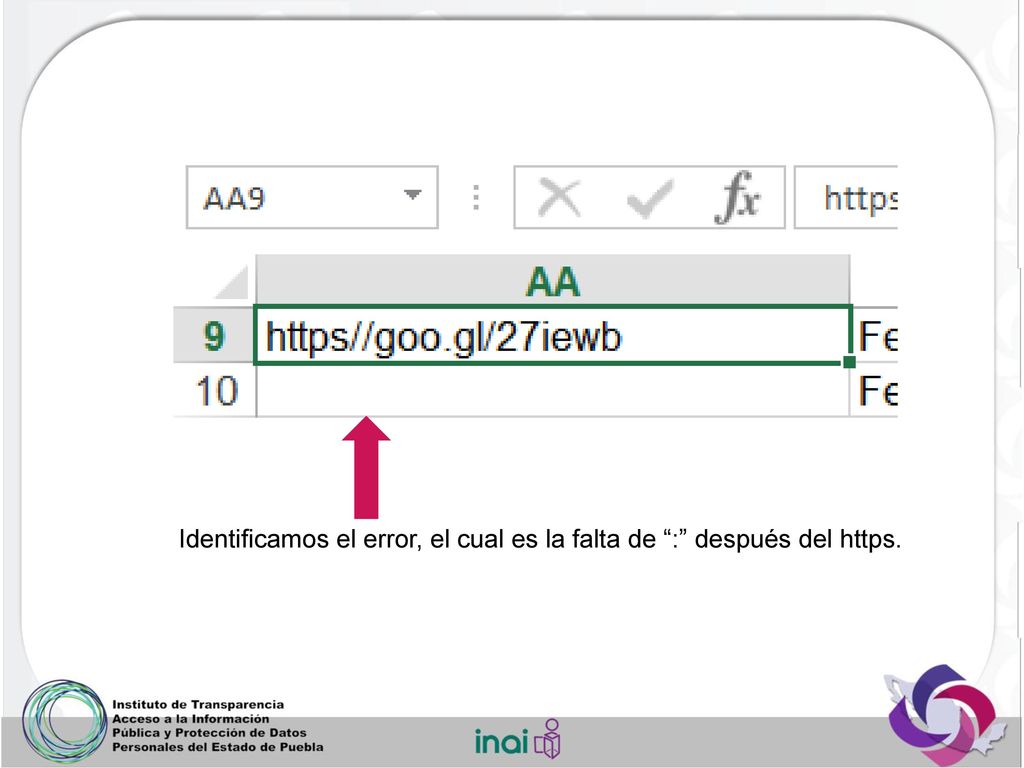This screenshot has height=768, width=1024.
Task: Click the Instituto de Transparencia circular logo
Action: [64, 721]
